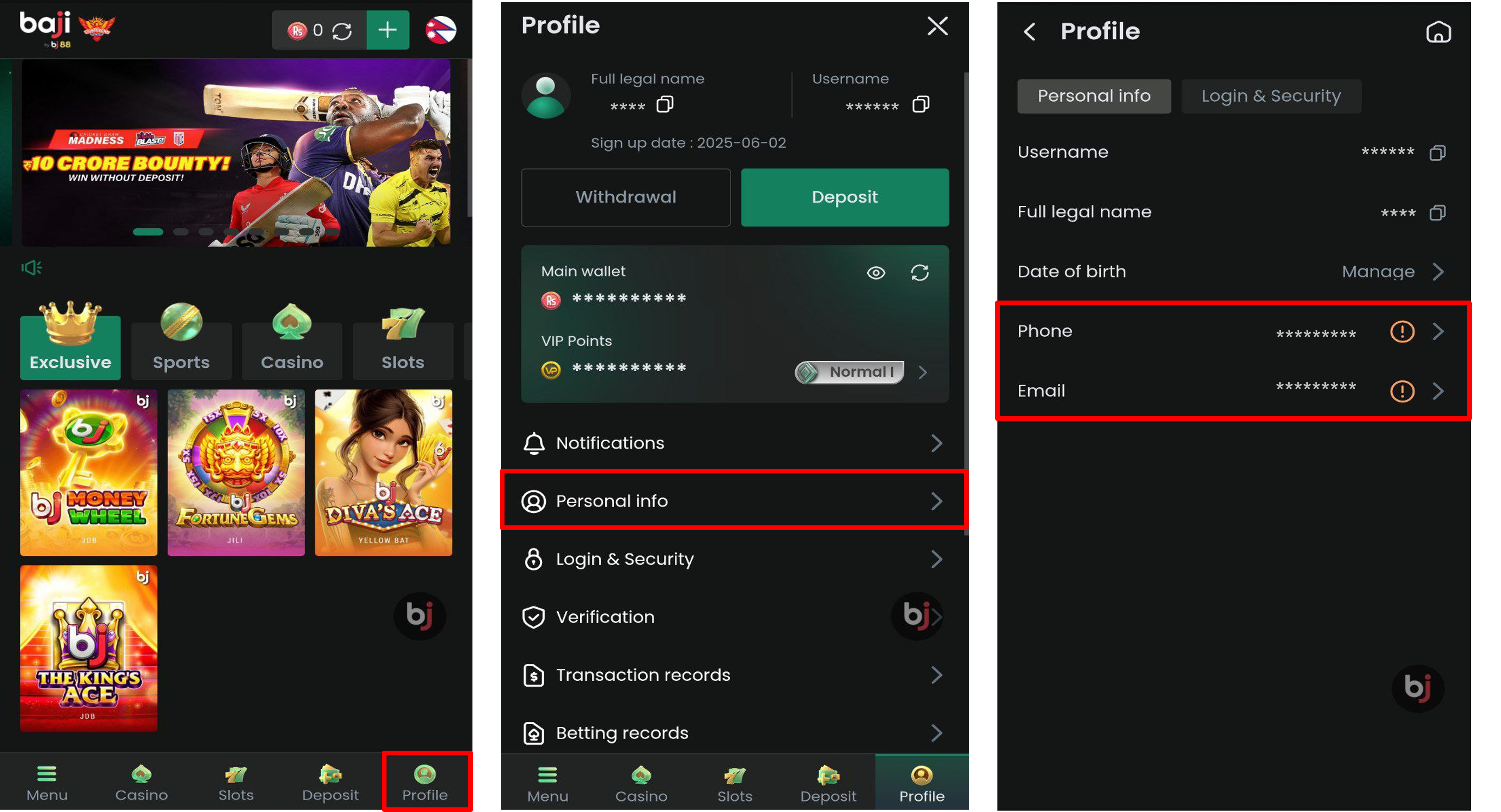Go back from the Profile details page
1501x812 pixels.
[x=1029, y=32]
